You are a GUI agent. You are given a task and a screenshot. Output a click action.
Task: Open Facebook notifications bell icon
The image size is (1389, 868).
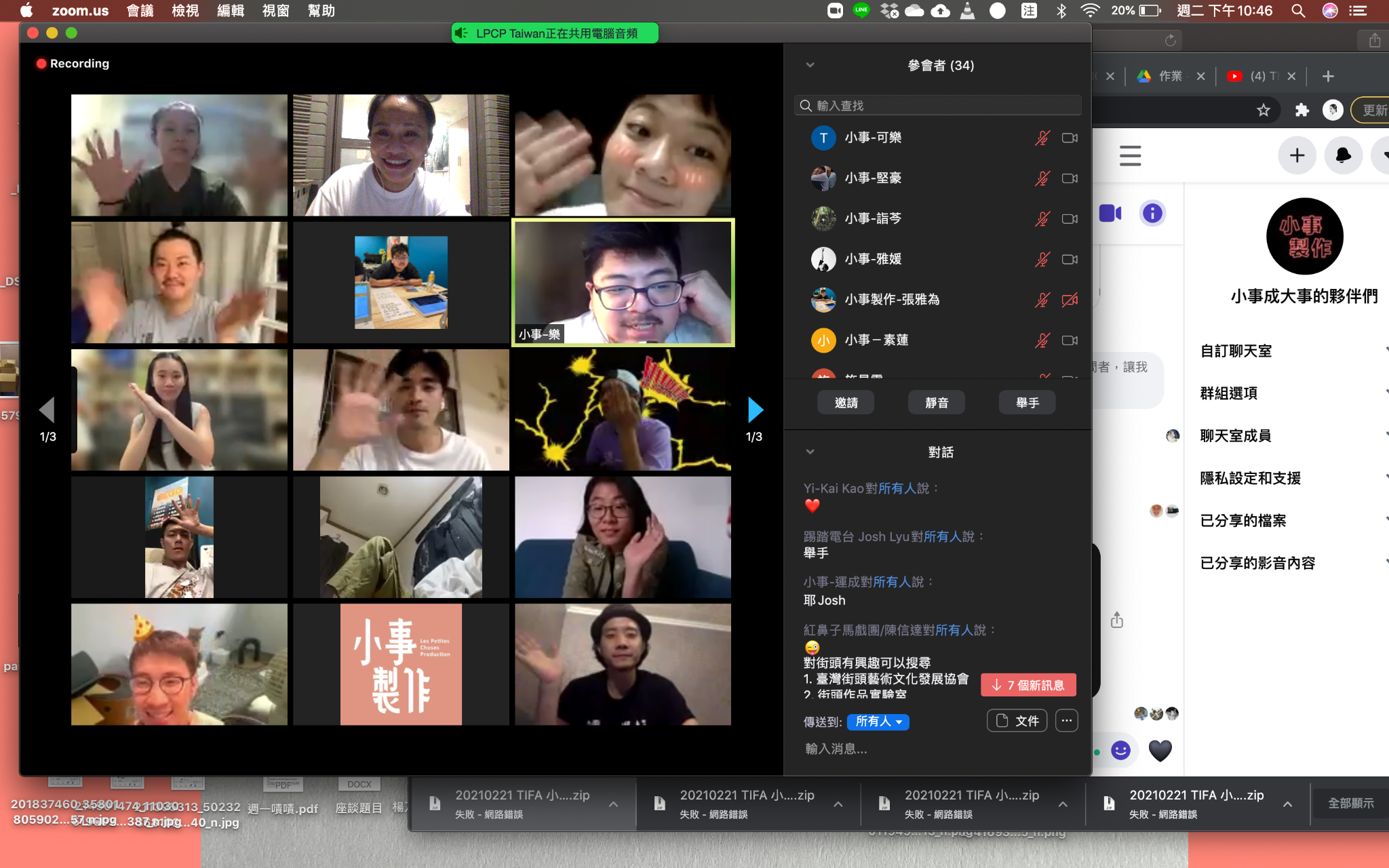click(1343, 155)
